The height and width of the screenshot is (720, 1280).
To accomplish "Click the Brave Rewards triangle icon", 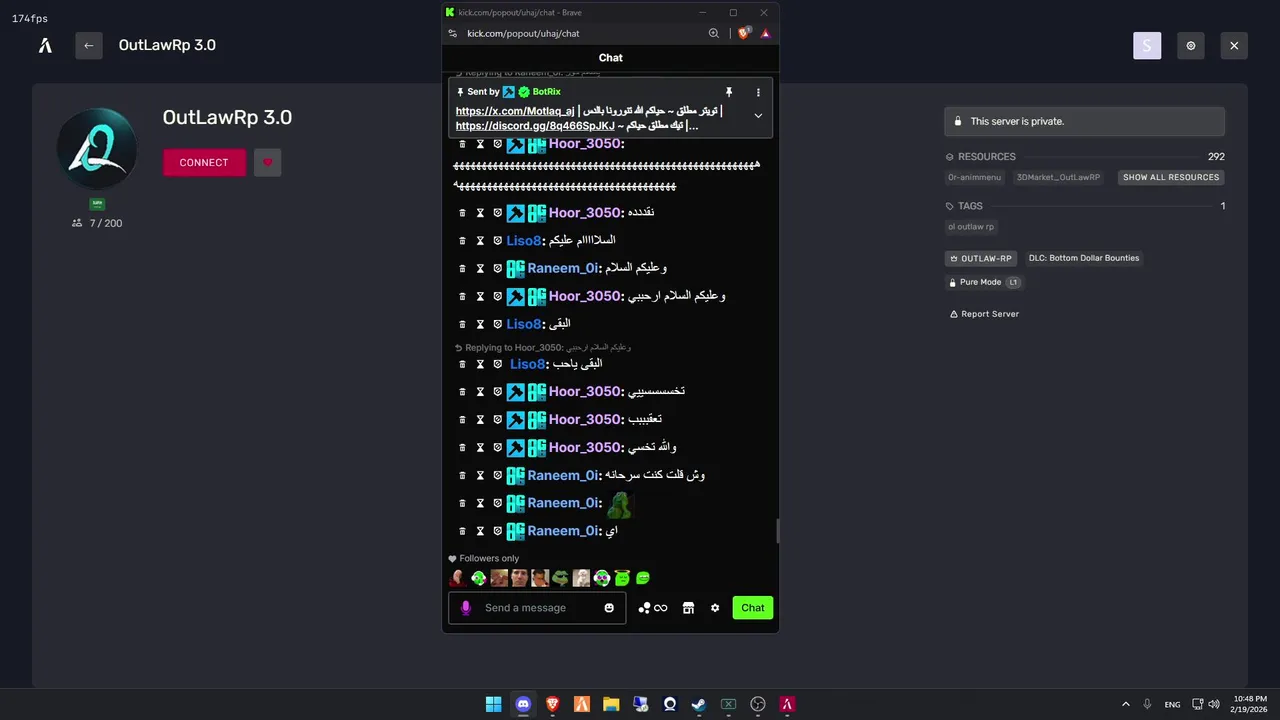I will coord(765,33).
